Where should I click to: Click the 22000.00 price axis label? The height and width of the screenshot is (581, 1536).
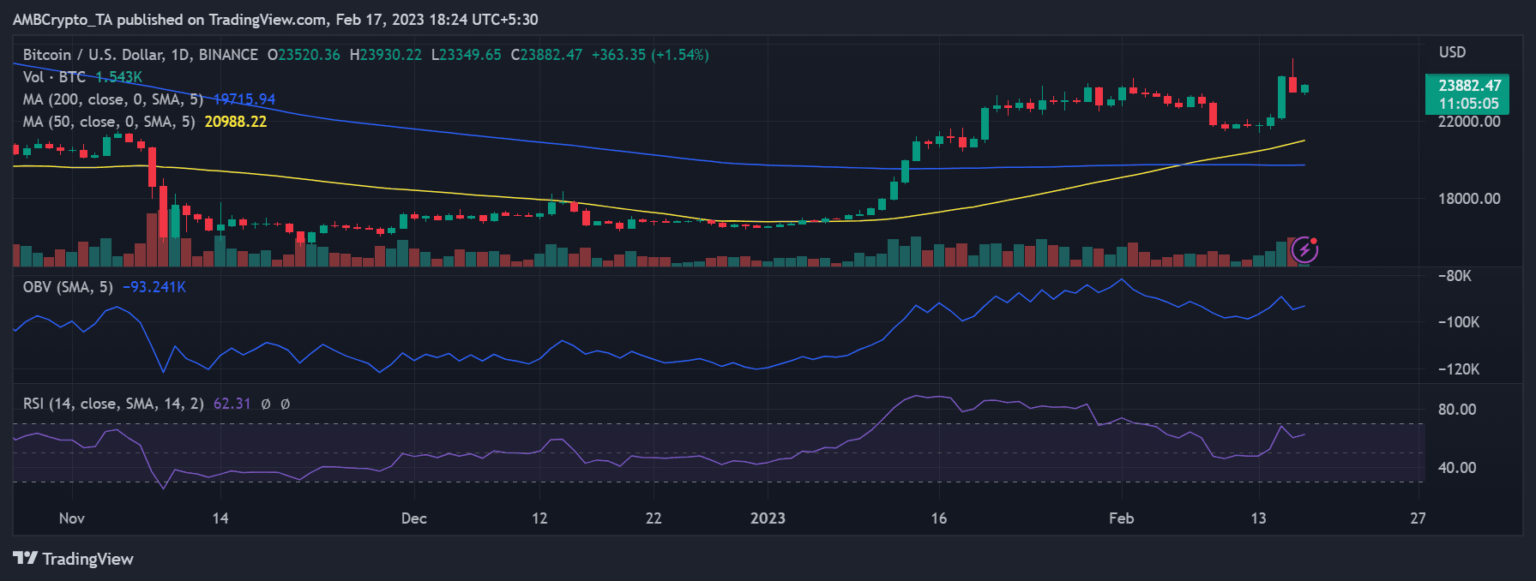point(1469,122)
